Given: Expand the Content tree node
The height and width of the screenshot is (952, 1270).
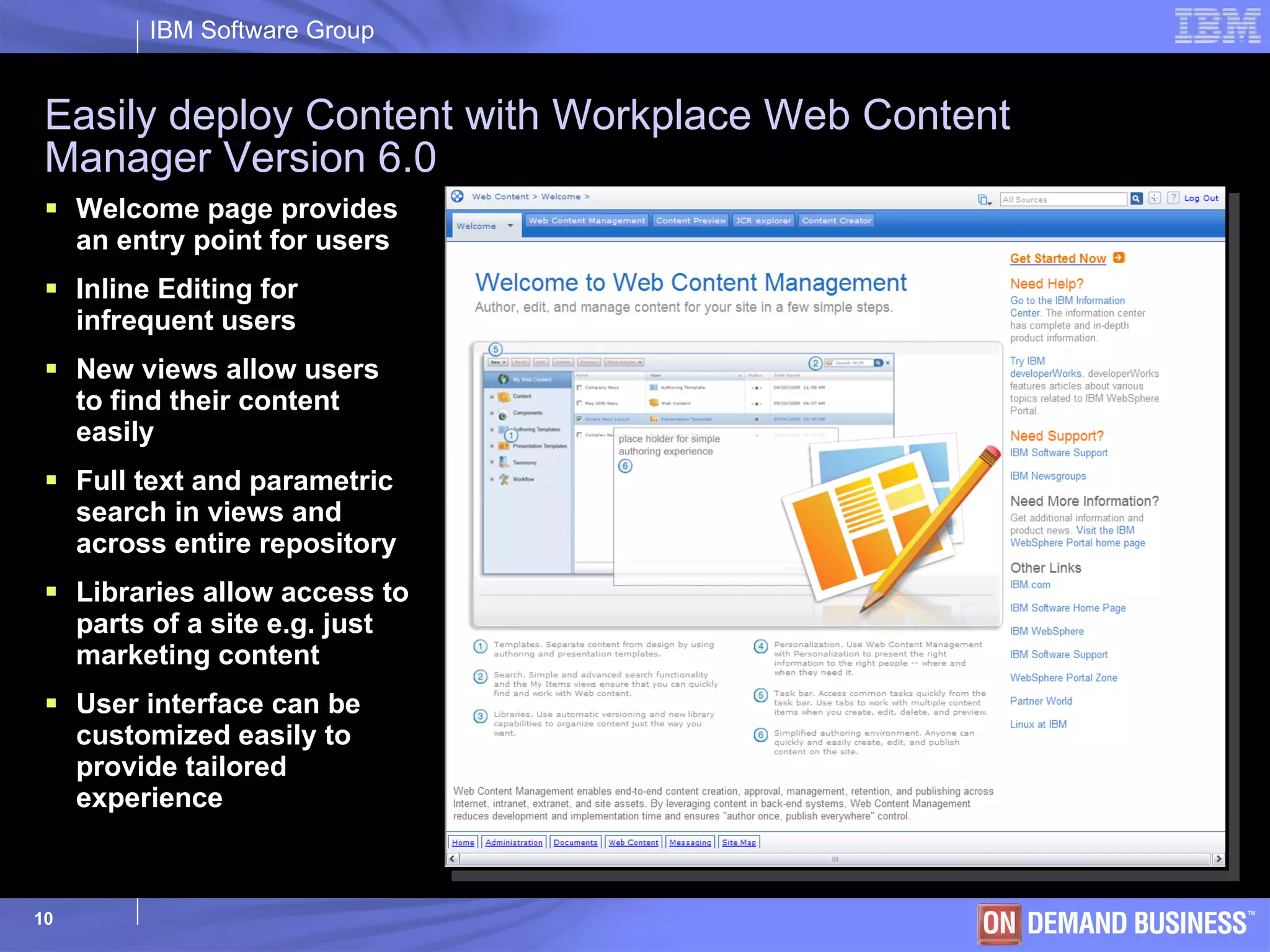Looking at the screenshot, I should click(491, 397).
